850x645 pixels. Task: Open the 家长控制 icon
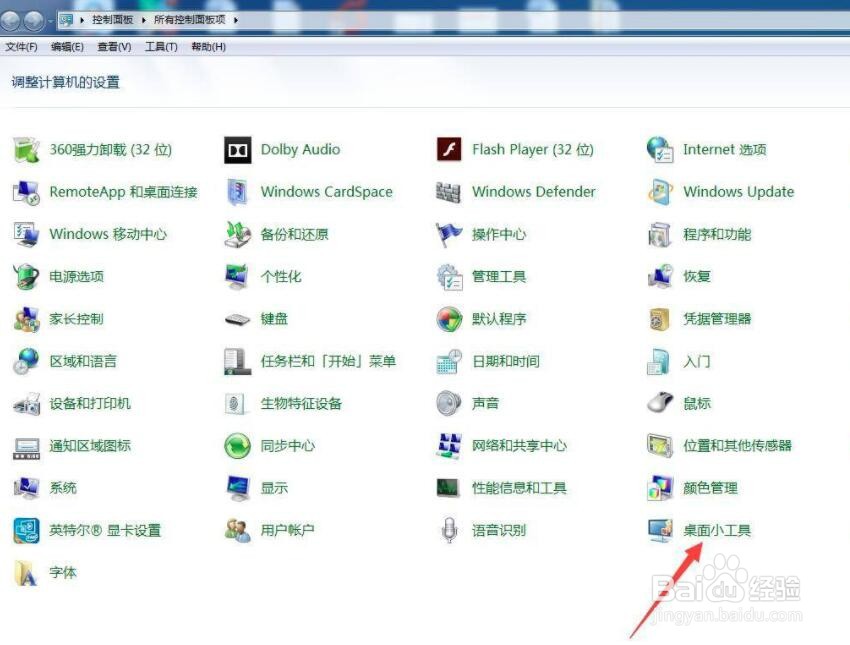(26, 319)
